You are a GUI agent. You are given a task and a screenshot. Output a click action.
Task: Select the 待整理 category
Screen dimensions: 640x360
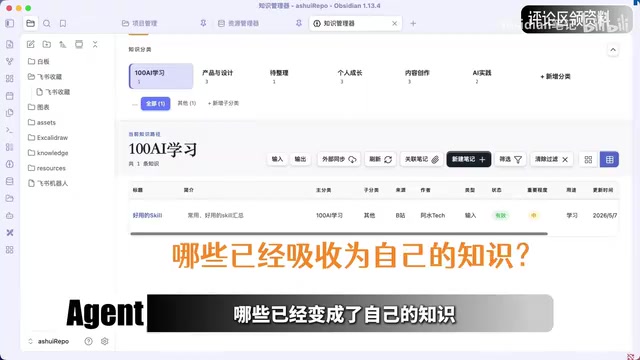click(x=279, y=76)
